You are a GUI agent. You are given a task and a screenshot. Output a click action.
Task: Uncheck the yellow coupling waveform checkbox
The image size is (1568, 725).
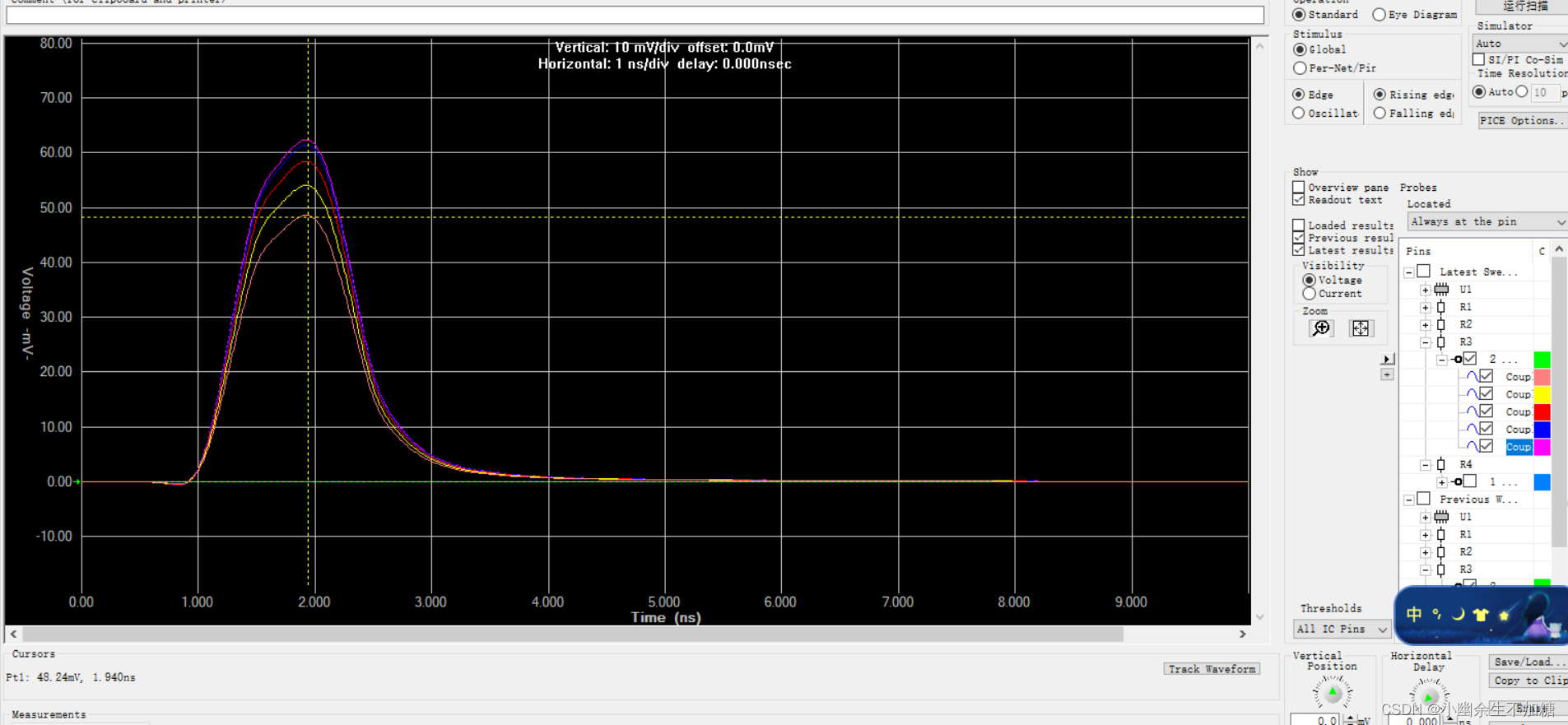pyautogui.click(x=1486, y=393)
